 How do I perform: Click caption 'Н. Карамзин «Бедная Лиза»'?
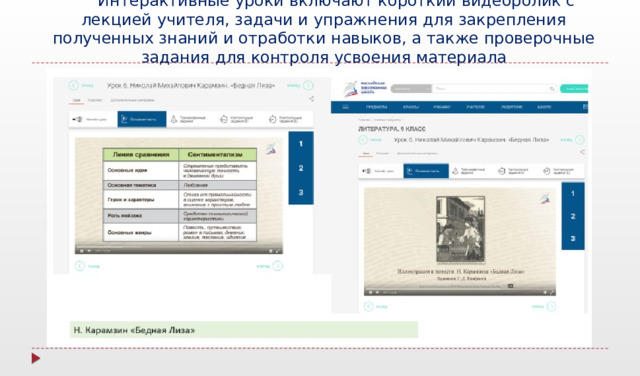click(x=134, y=330)
